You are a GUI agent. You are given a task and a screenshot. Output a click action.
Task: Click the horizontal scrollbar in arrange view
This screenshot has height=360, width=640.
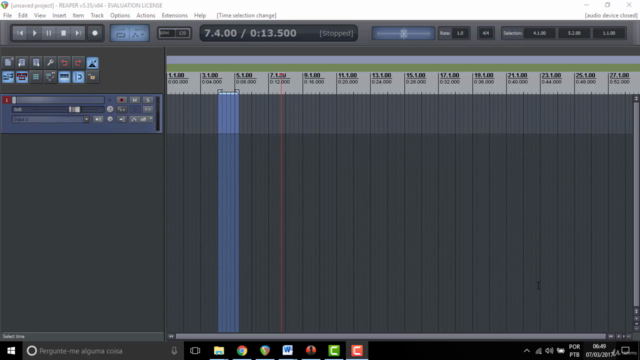click(391, 336)
